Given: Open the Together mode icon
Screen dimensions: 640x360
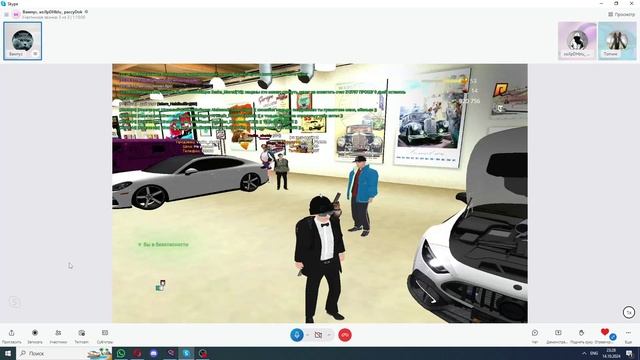Looking at the screenshot, I should tap(82, 333).
